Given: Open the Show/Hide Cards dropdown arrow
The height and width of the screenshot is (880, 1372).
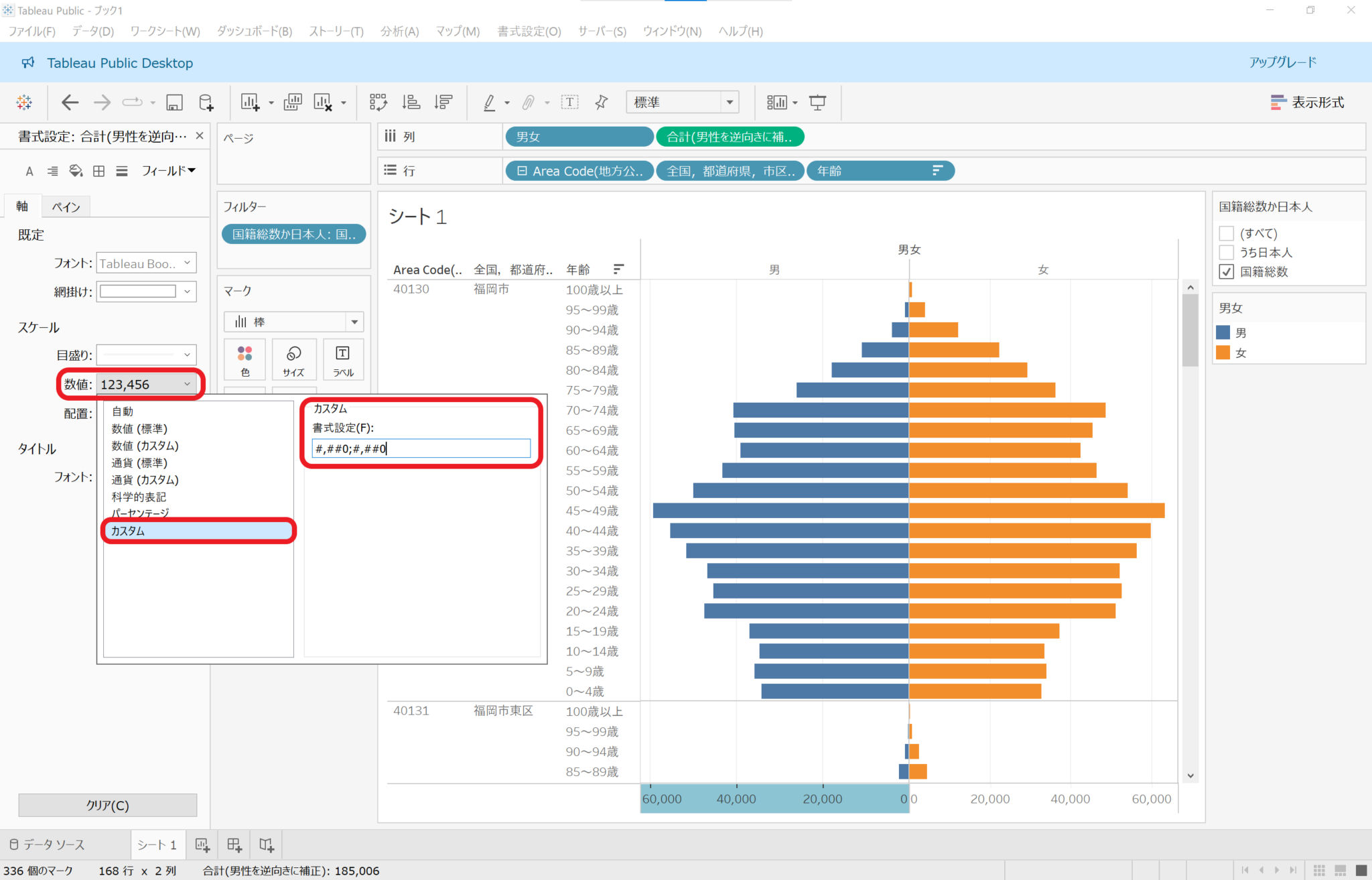Looking at the screenshot, I should pos(795,103).
